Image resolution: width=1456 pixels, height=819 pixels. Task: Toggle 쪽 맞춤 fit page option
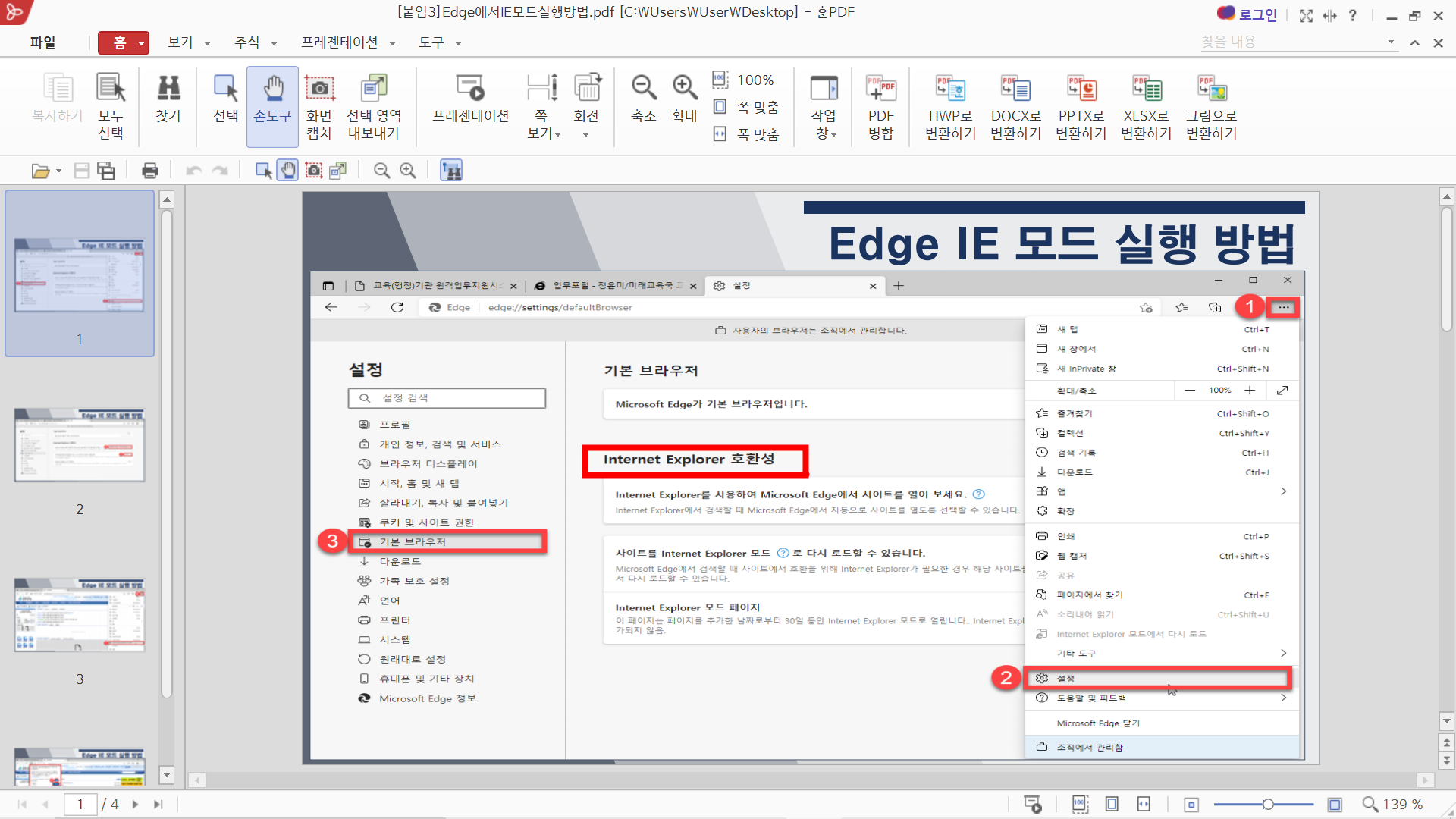[746, 107]
